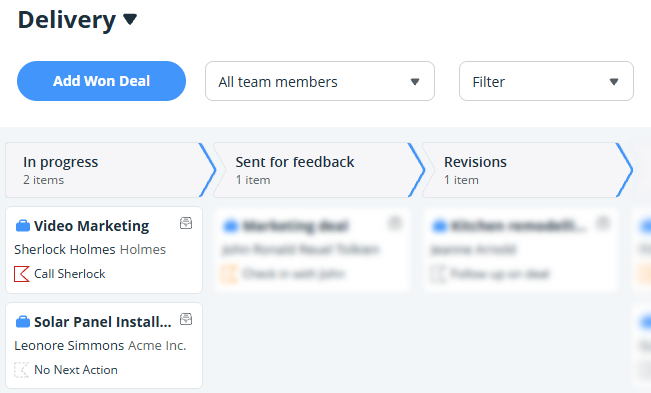
Task: Select the Revisions stage header
Action: tap(527, 170)
